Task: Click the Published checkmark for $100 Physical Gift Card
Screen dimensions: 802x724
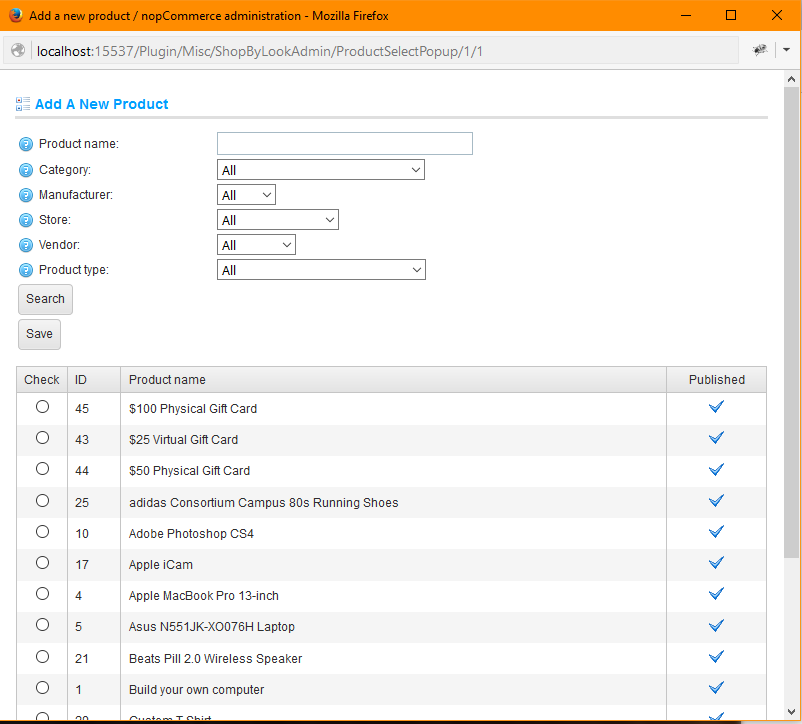Action: pyautogui.click(x=716, y=406)
